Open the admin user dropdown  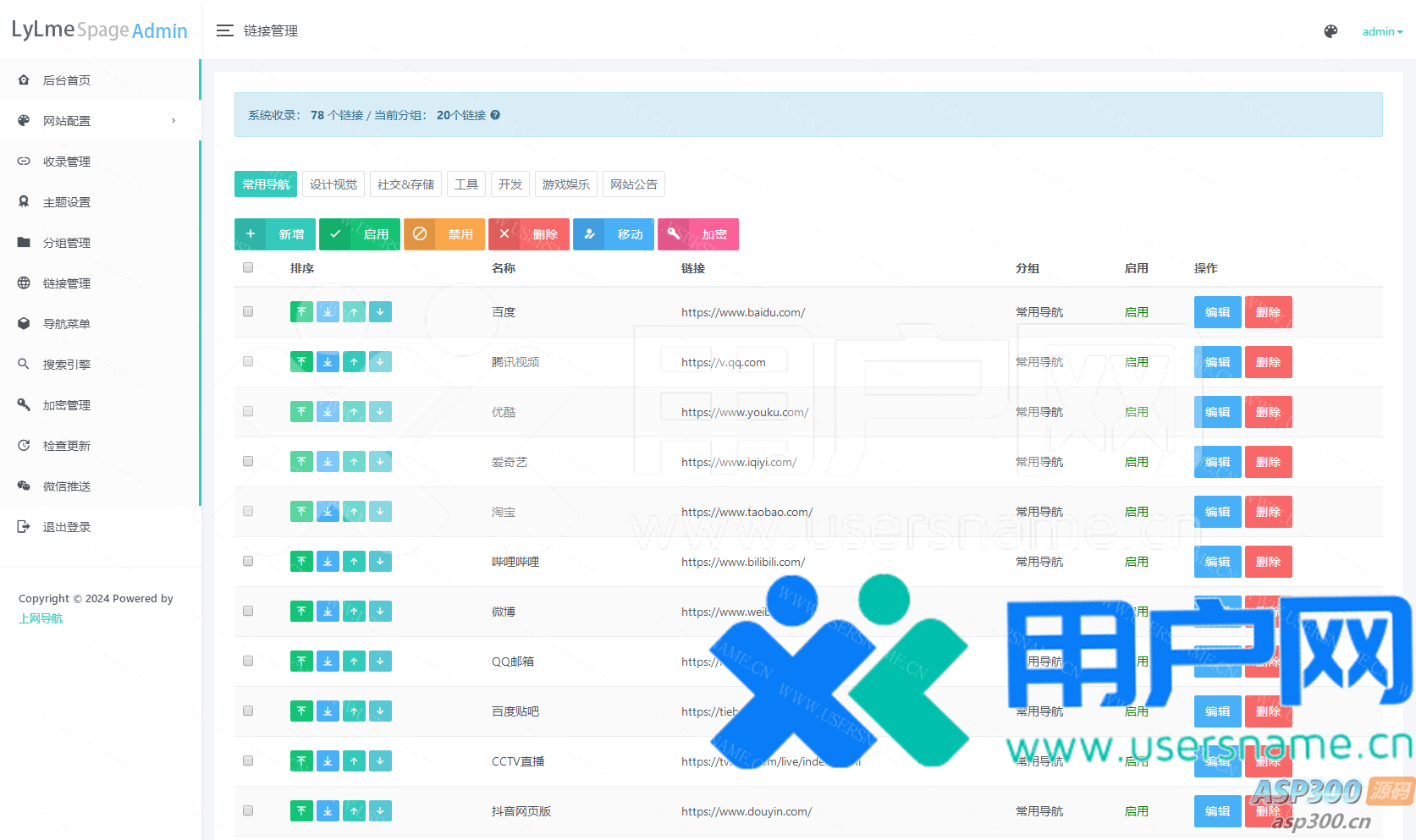(x=1382, y=31)
